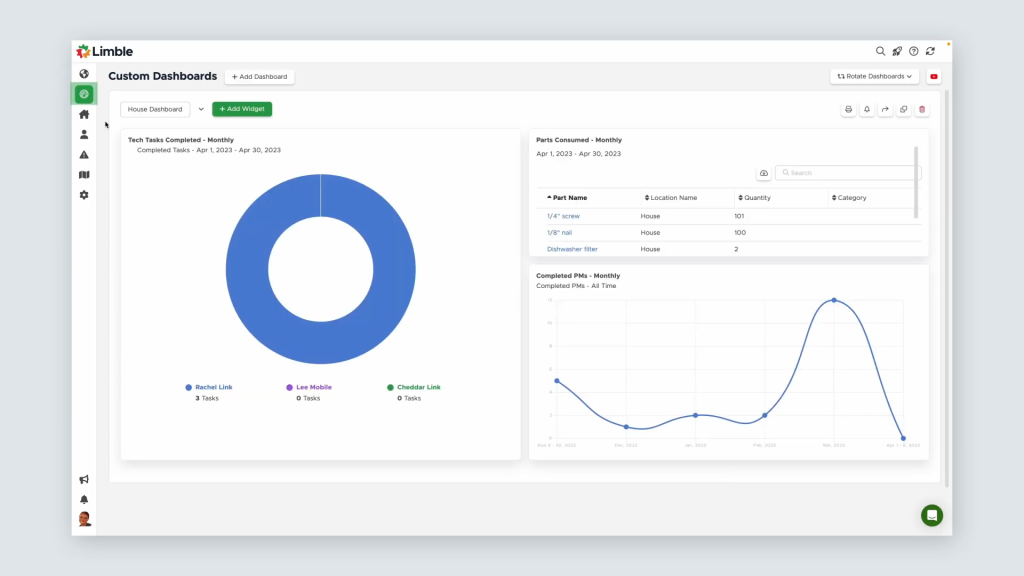Open the Dishwasher filter part link
1024x576 pixels.
(x=571, y=249)
